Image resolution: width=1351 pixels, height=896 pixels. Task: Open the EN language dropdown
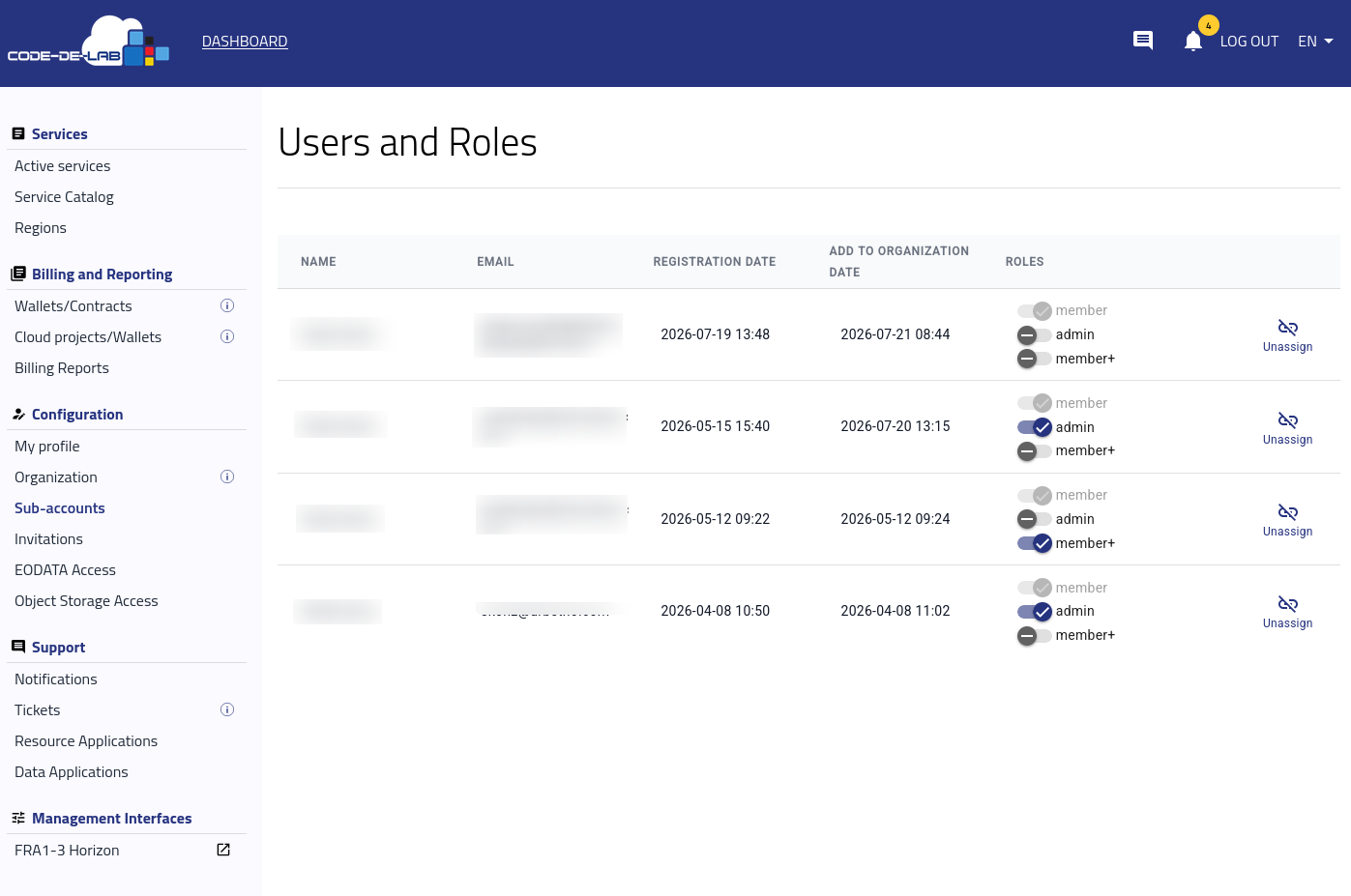click(x=1315, y=42)
